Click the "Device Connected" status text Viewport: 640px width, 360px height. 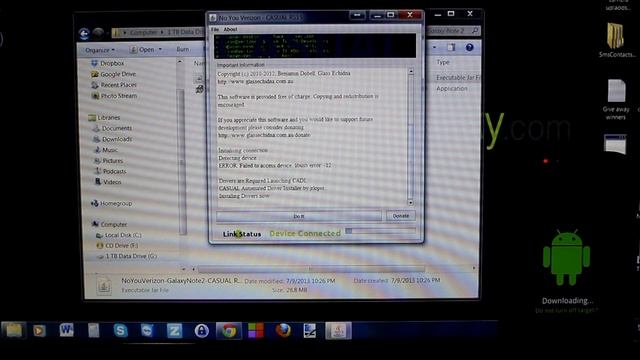(x=305, y=233)
